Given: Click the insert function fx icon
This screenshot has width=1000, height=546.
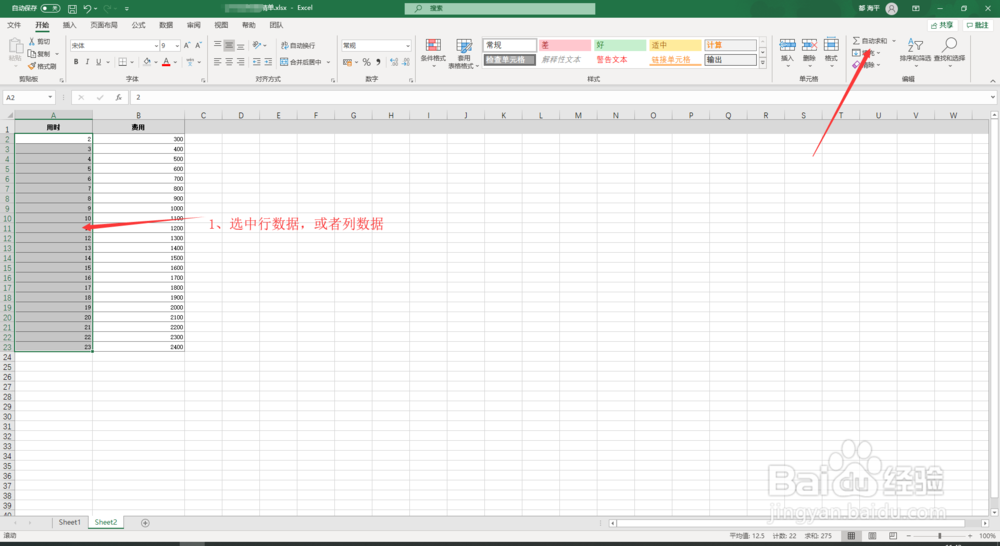Looking at the screenshot, I should point(119,98).
